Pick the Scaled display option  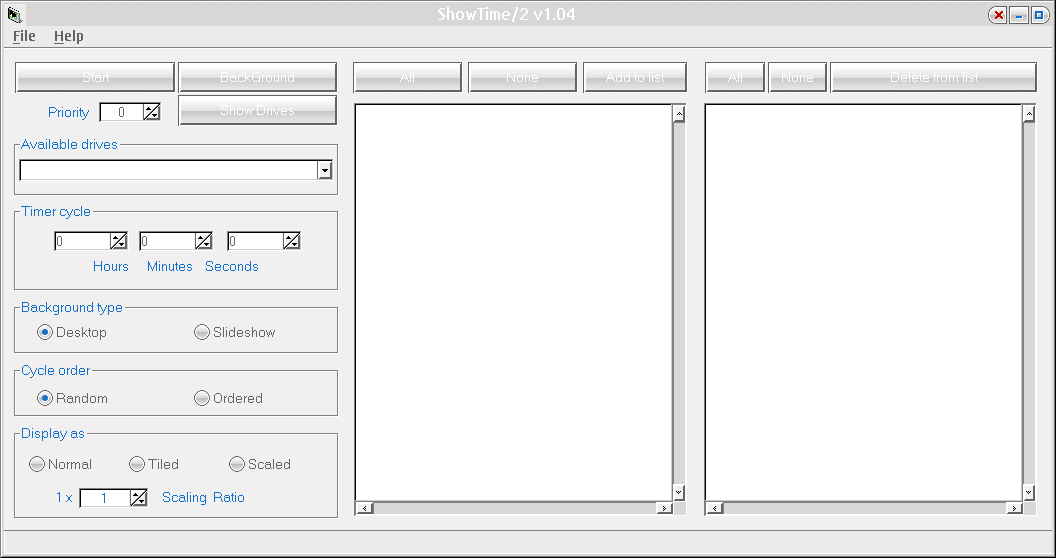pos(237,464)
